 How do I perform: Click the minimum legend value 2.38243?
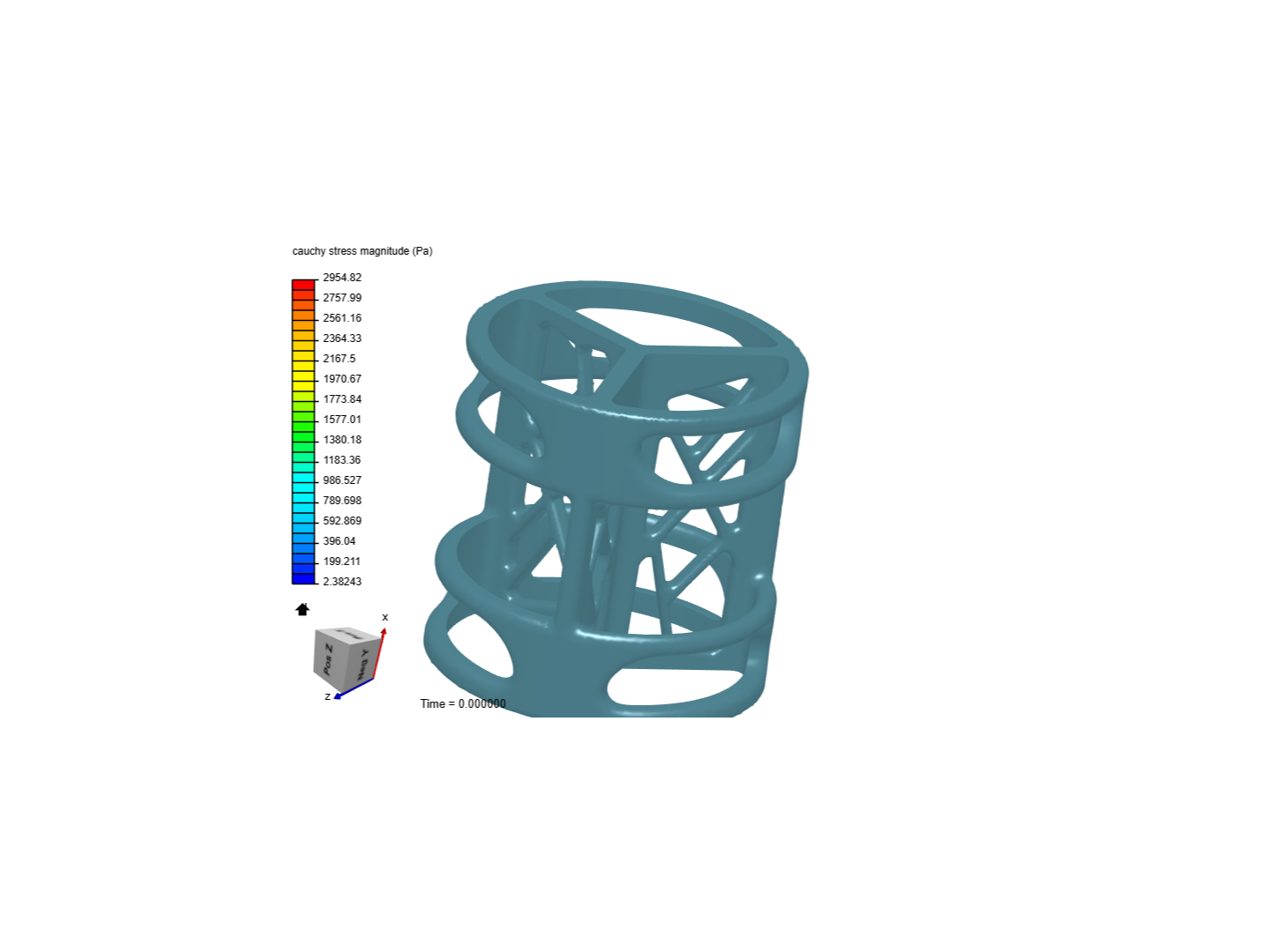[x=342, y=582]
